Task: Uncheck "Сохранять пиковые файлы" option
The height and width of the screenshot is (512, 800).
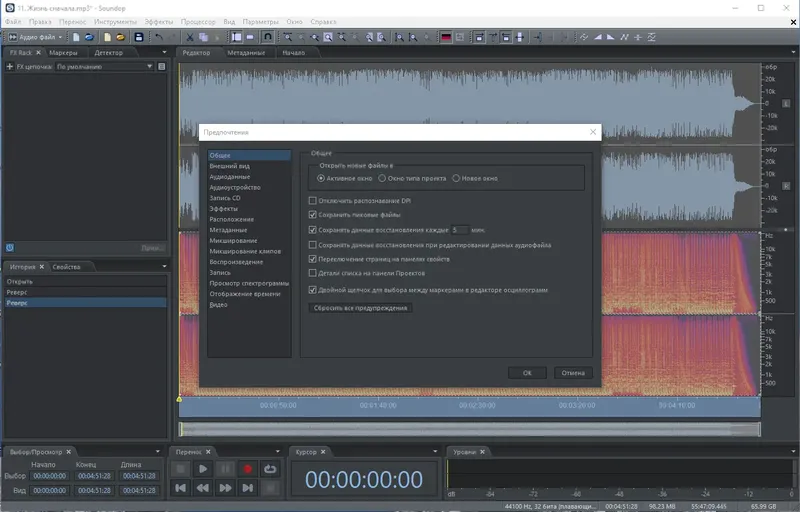Action: (313, 215)
